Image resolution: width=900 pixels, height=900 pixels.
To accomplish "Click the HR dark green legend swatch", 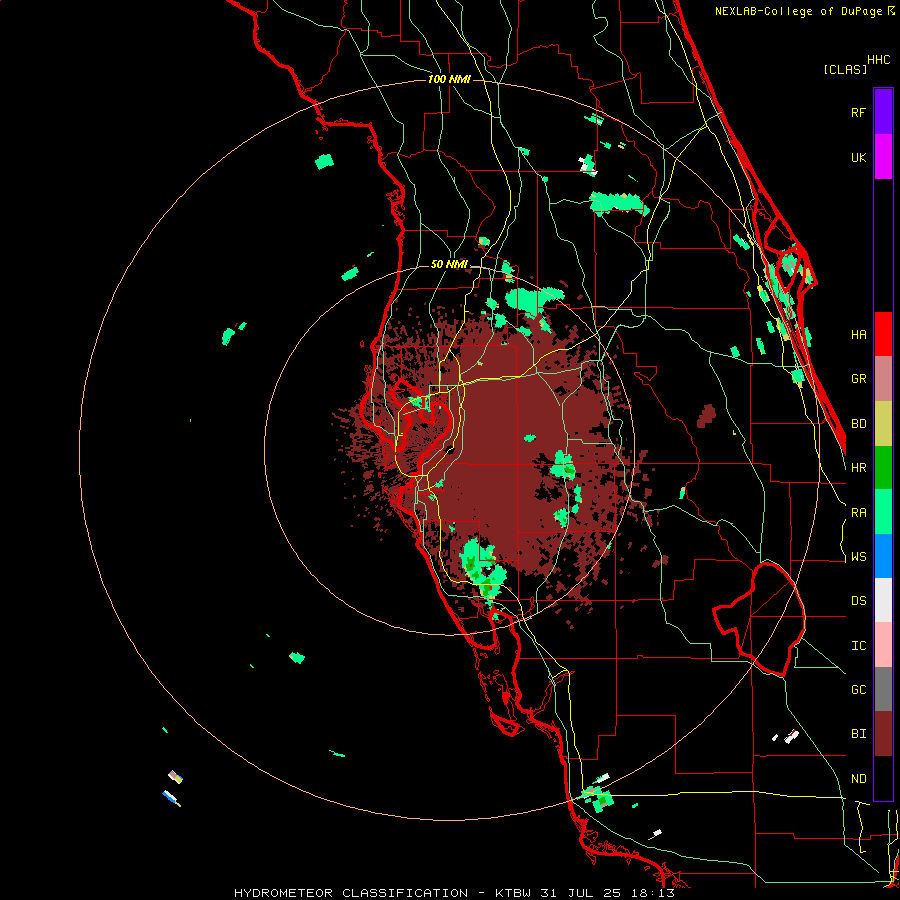I will click(x=883, y=468).
